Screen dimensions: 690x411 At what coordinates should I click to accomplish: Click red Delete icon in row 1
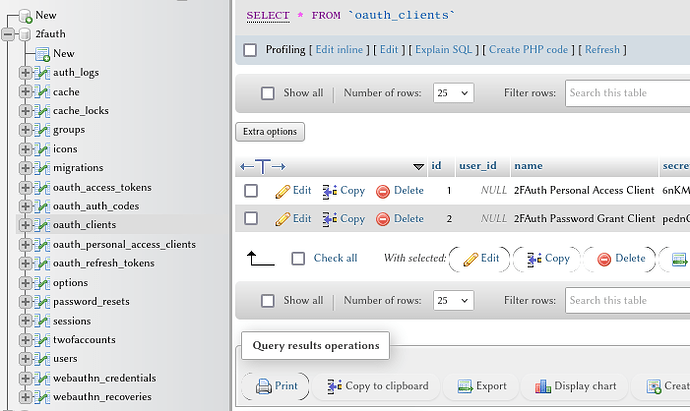[383, 191]
